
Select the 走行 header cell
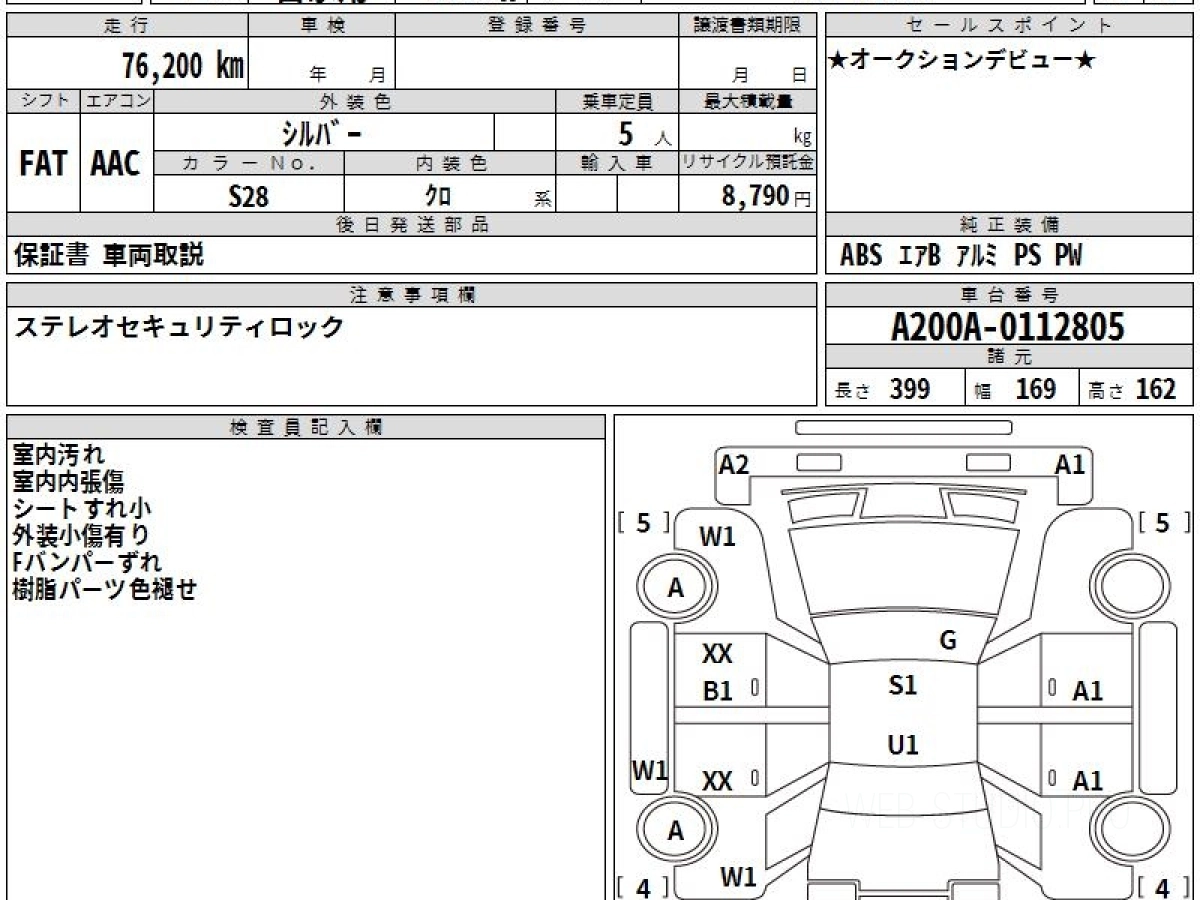127,26
